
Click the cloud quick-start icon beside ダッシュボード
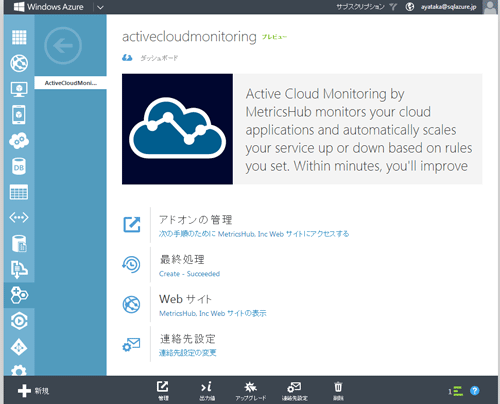click(x=127, y=58)
